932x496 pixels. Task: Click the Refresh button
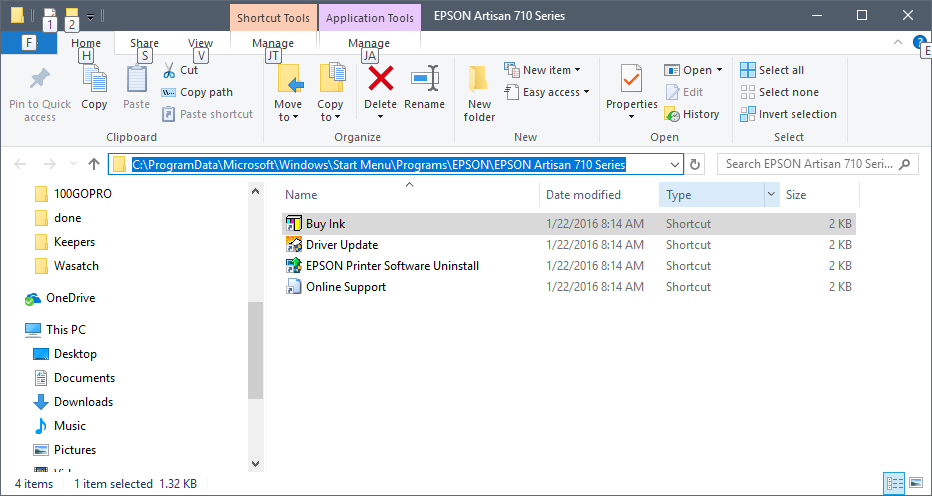pyautogui.click(x=694, y=164)
